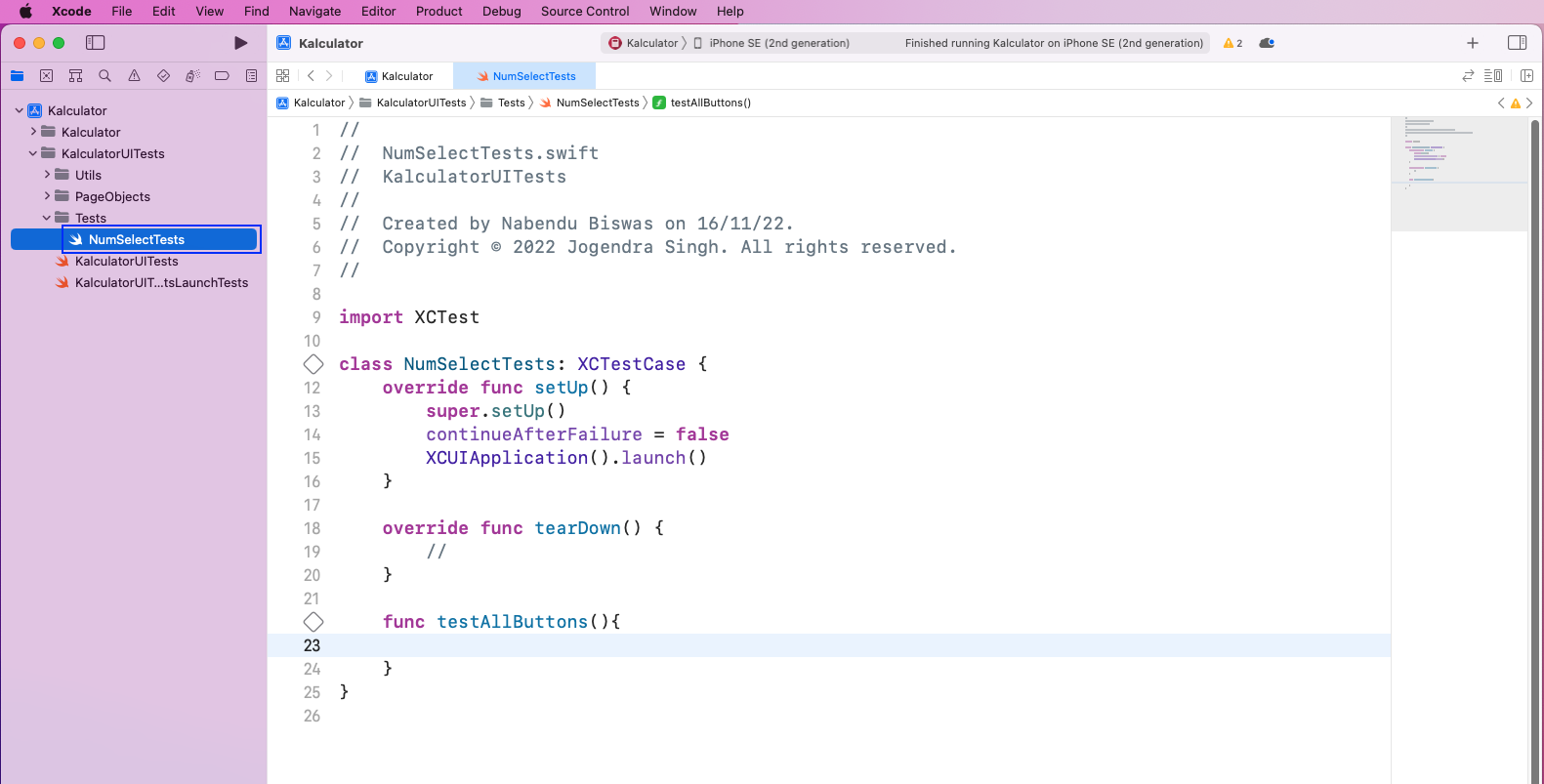The image size is (1544, 784).
Task: Click the Kalculator toolbar project title
Action: click(x=331, y=43)
